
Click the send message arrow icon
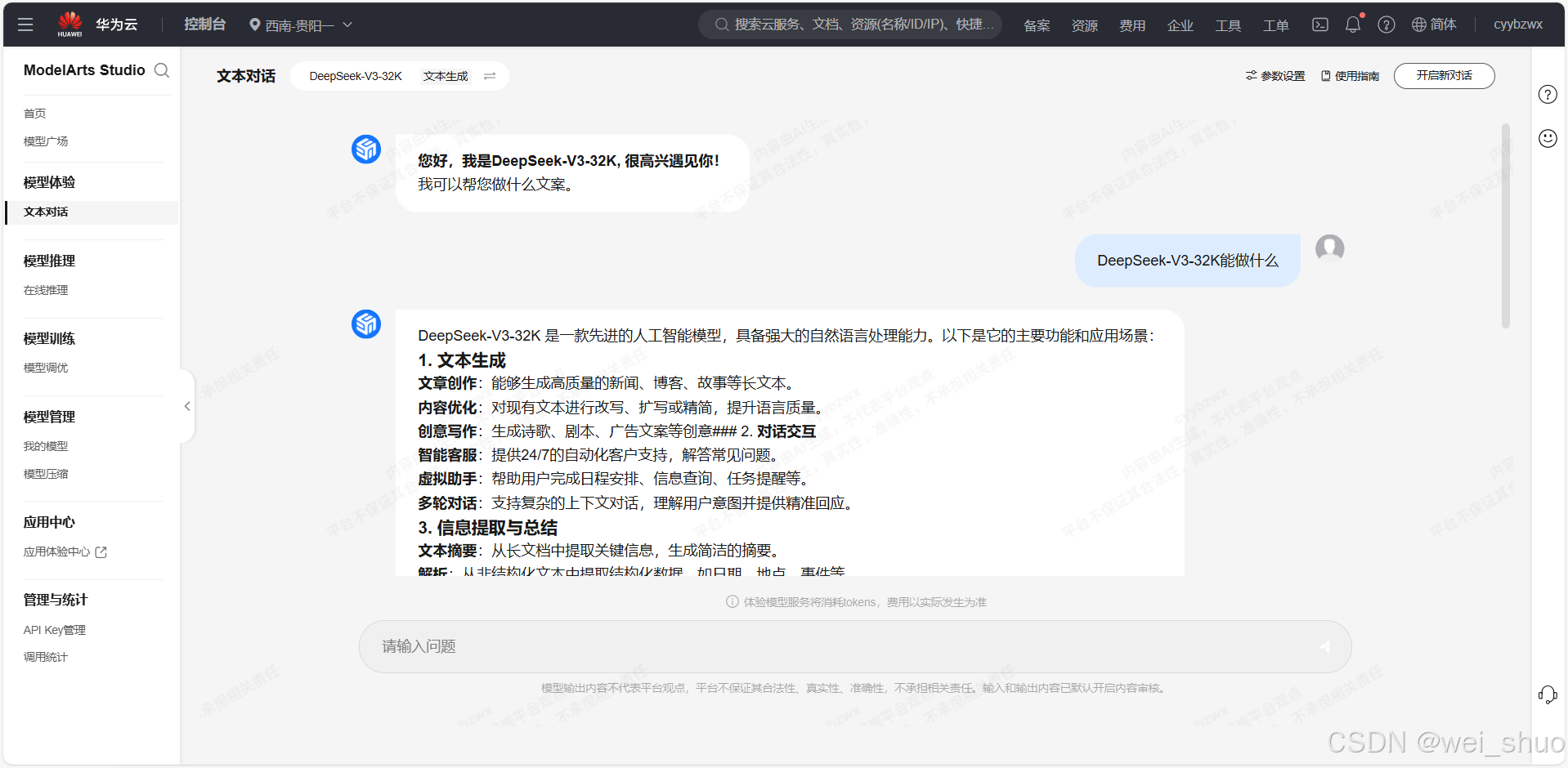click(1324, 646)
